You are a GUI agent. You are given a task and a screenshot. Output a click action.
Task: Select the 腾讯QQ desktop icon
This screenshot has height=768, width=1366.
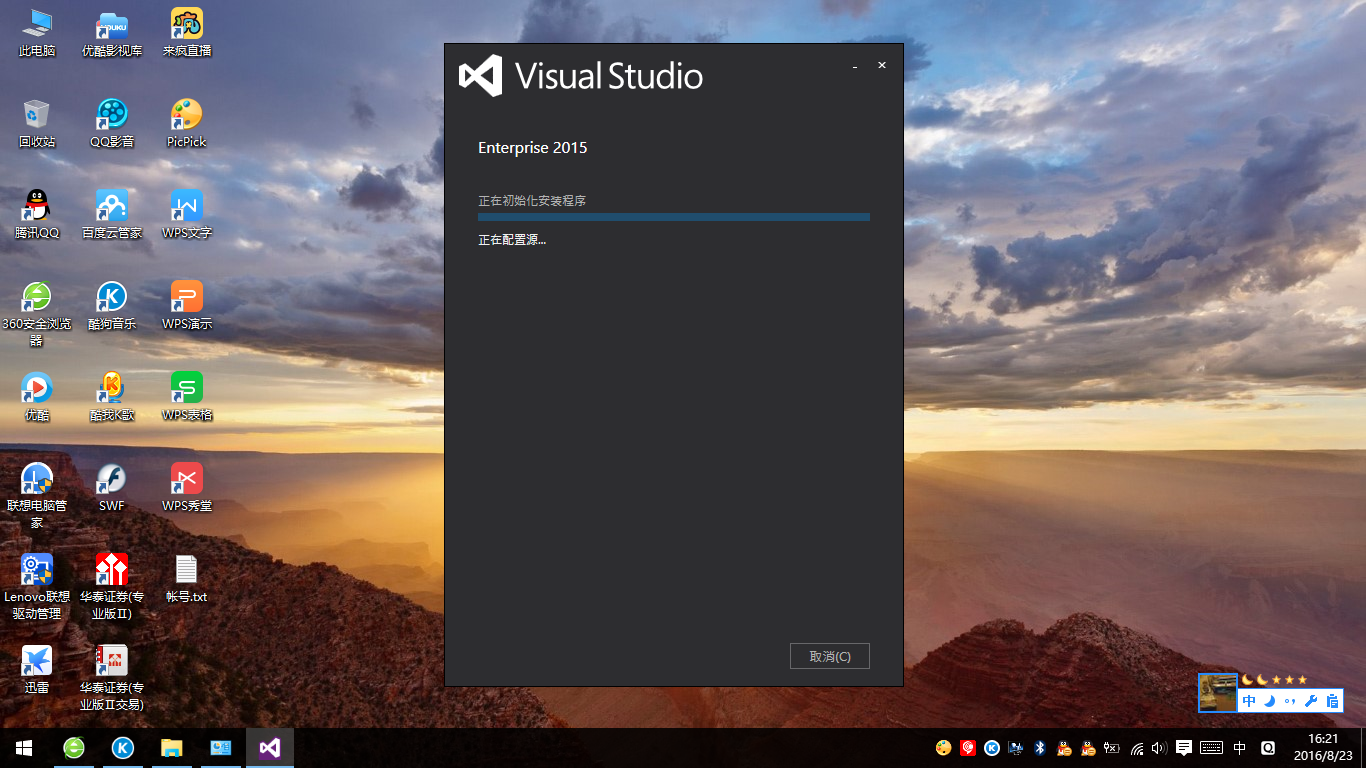coord(37,215)
